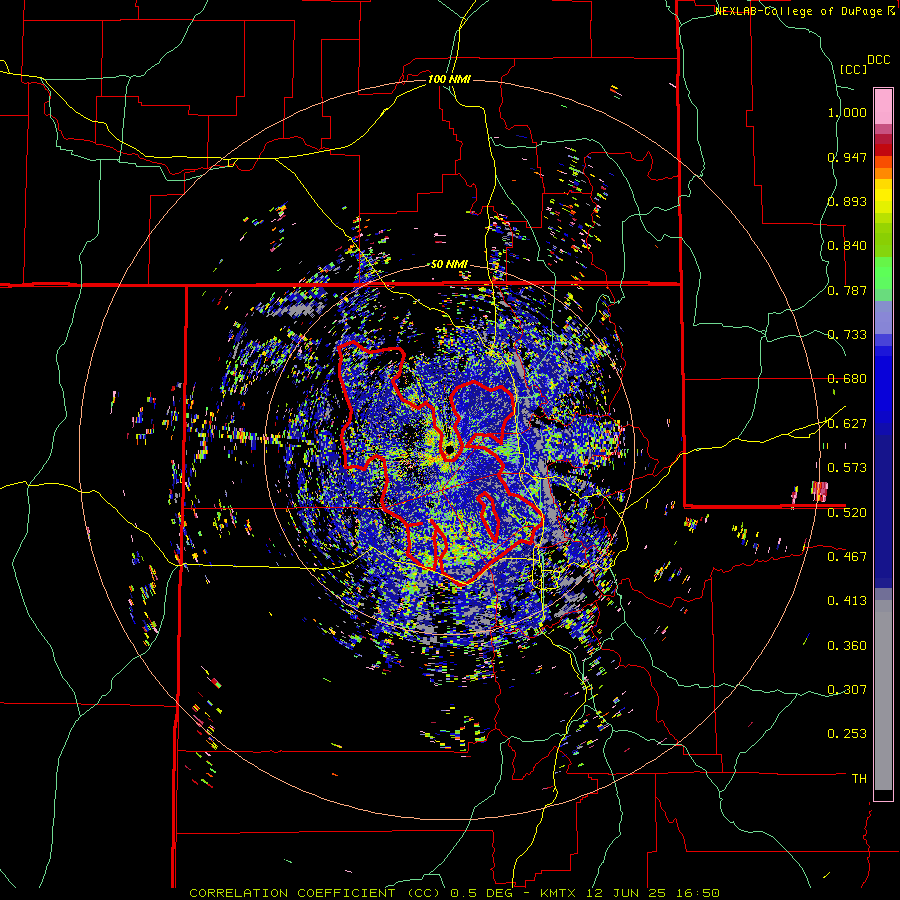The width and height of the screenshot is (900, 900).
Task: Click the 0.680 value on the color scale
Action: point(847,379)
